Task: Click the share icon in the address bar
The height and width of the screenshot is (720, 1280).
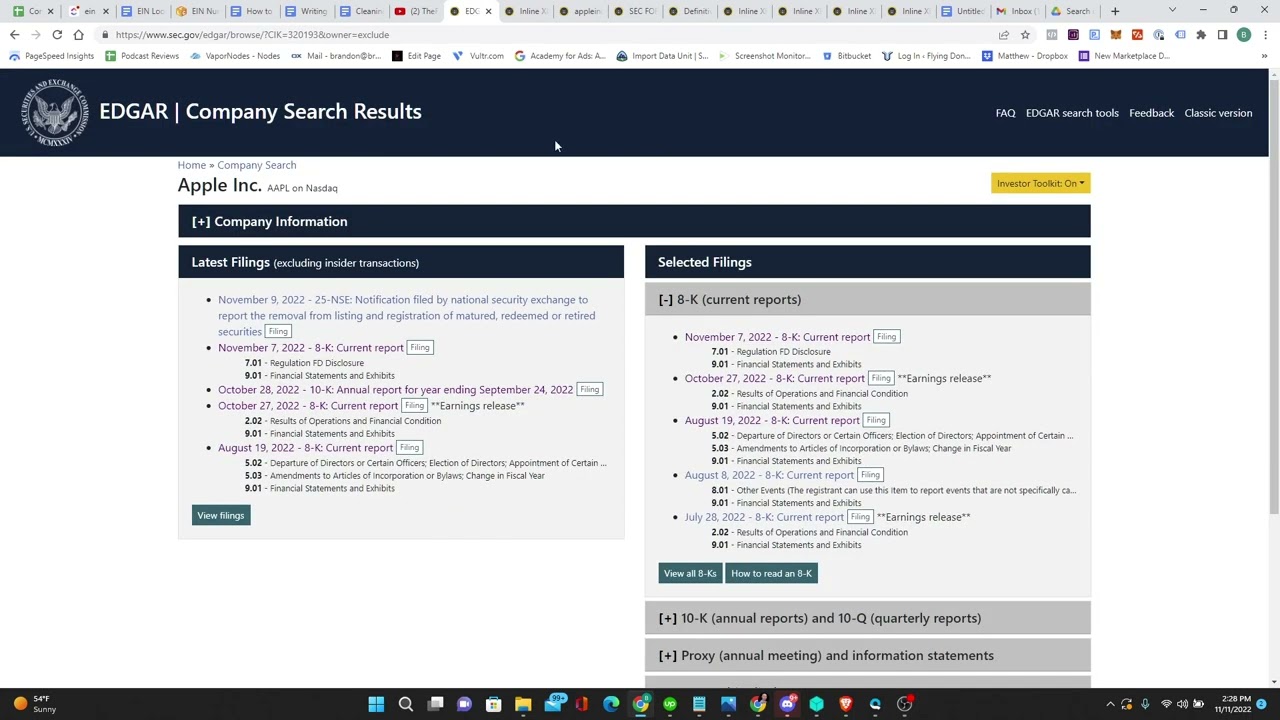Action: click(x=1004, y=34)
